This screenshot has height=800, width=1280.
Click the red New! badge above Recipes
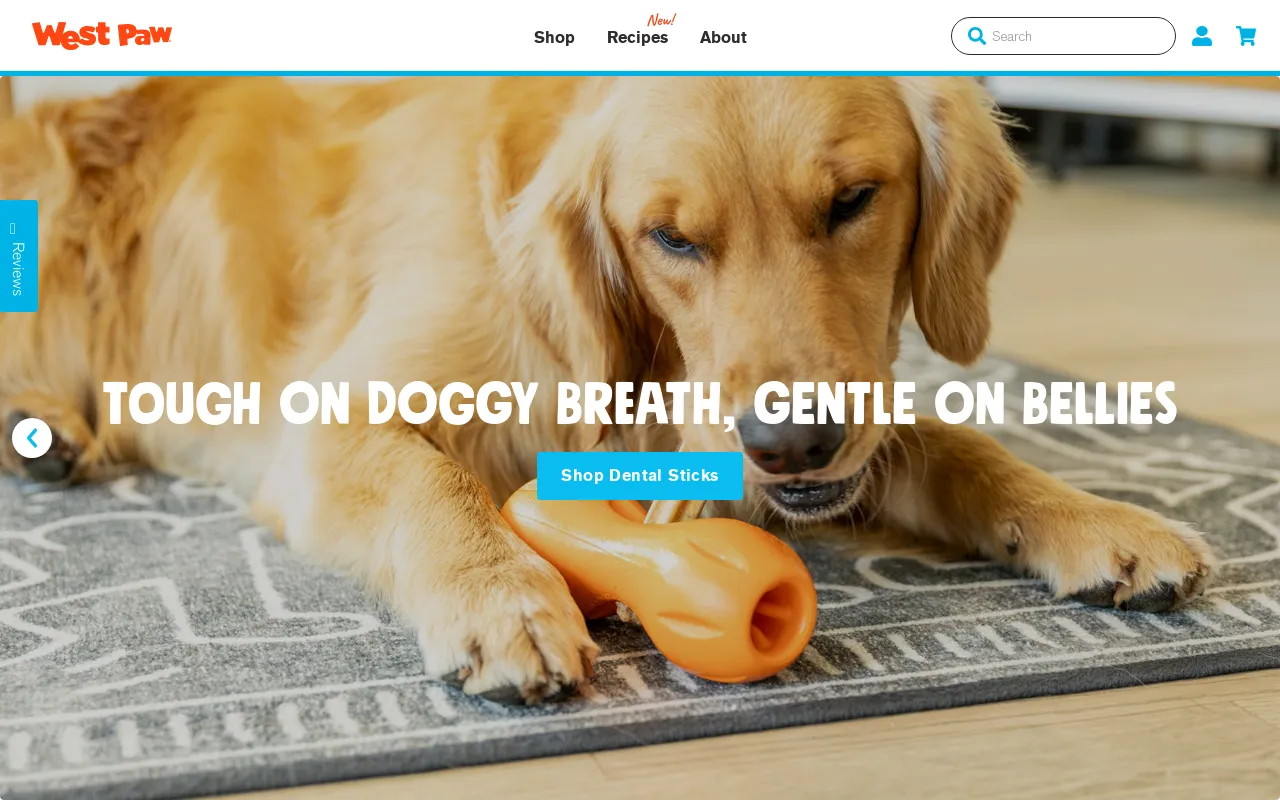[x=661, y=20]
